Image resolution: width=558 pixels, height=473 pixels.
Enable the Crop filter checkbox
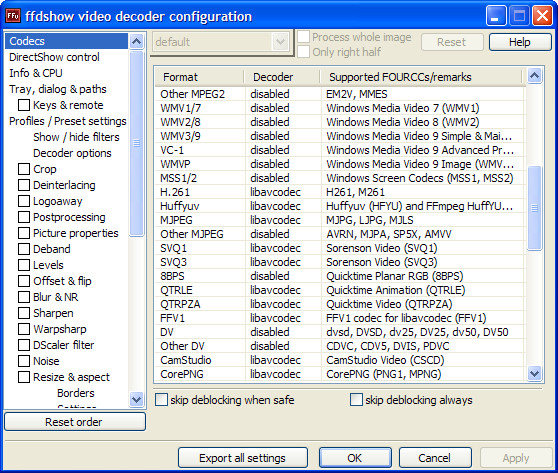[24, 169]
